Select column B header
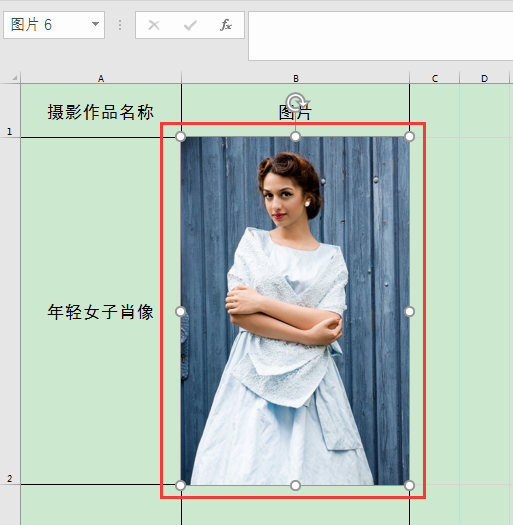 click(x=295, y=78)
